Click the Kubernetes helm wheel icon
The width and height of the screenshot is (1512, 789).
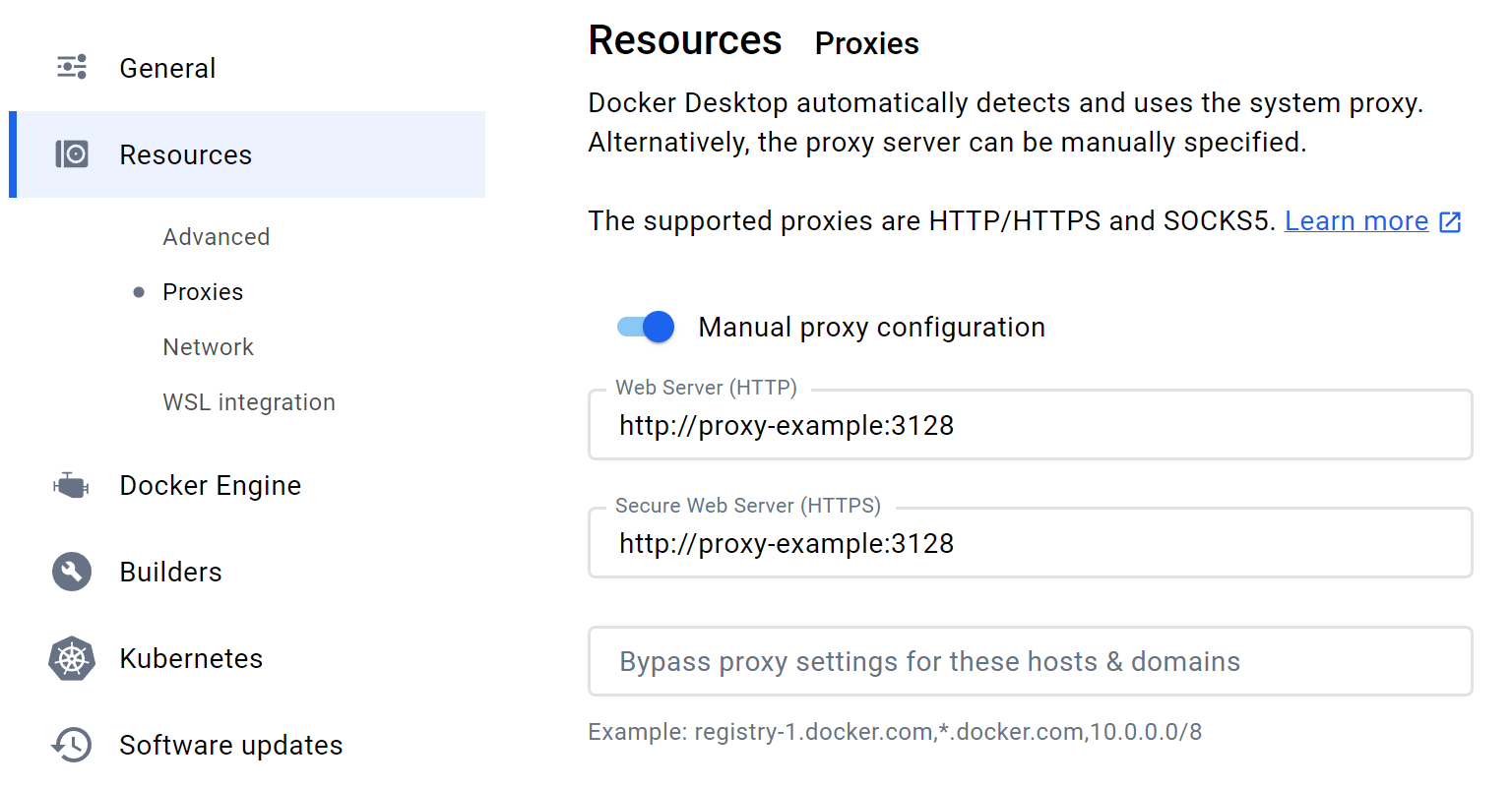tap(72, 658)
